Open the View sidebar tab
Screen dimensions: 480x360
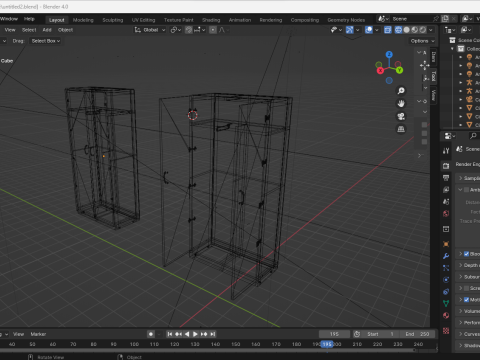pos(433,94)
